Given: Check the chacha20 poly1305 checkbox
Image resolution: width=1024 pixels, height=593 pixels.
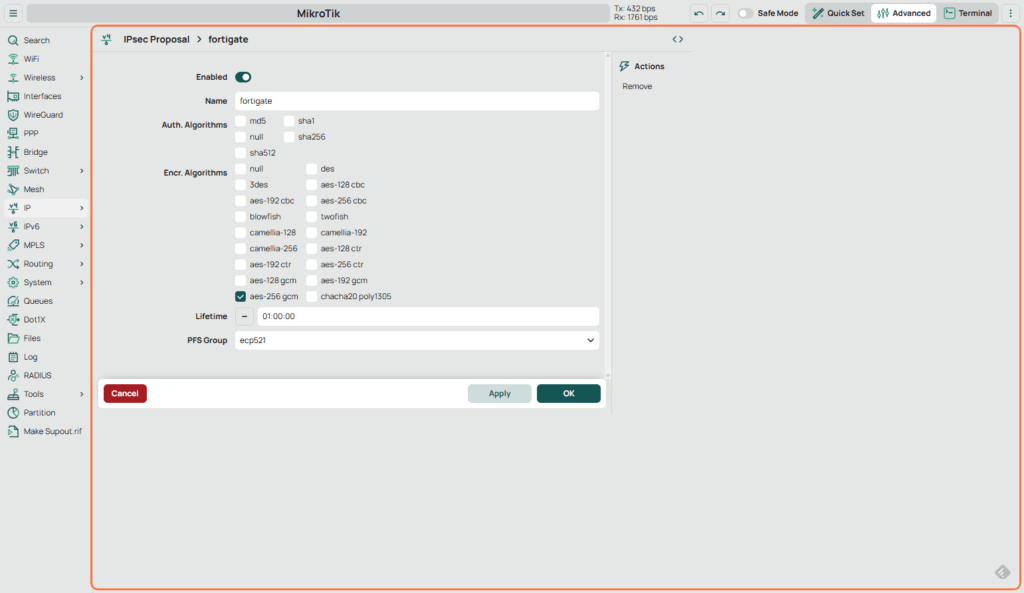Looking at the screenshot, I should [x=312, y=296].
